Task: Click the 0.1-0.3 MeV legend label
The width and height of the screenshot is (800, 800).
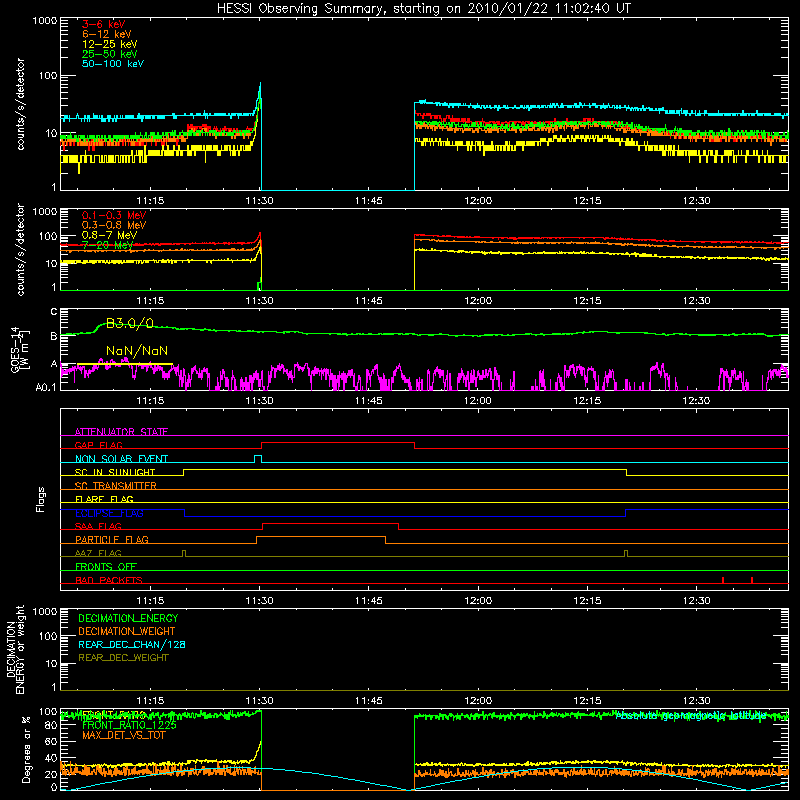Action: [114, 215]
